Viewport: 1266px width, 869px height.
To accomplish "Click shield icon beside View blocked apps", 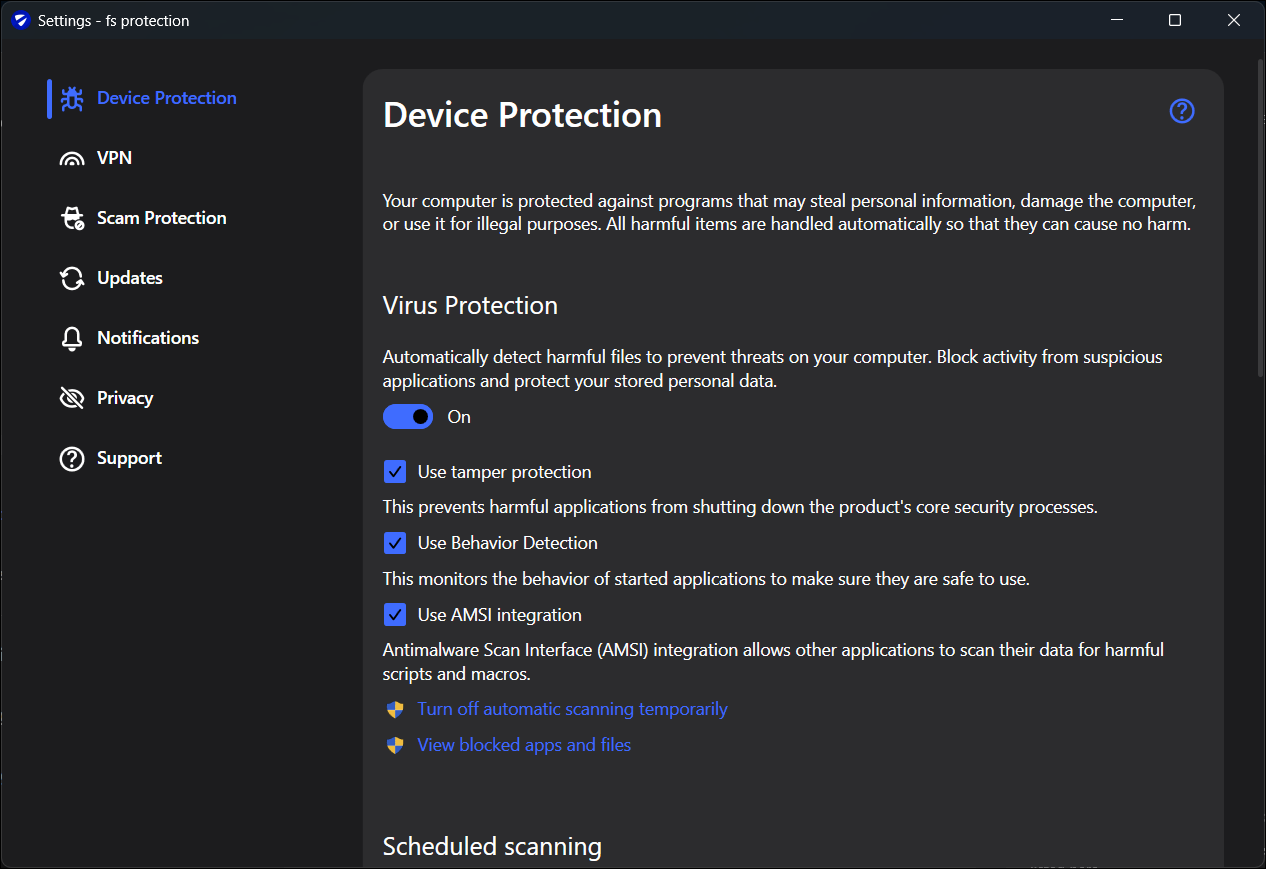I will (395, 745).
